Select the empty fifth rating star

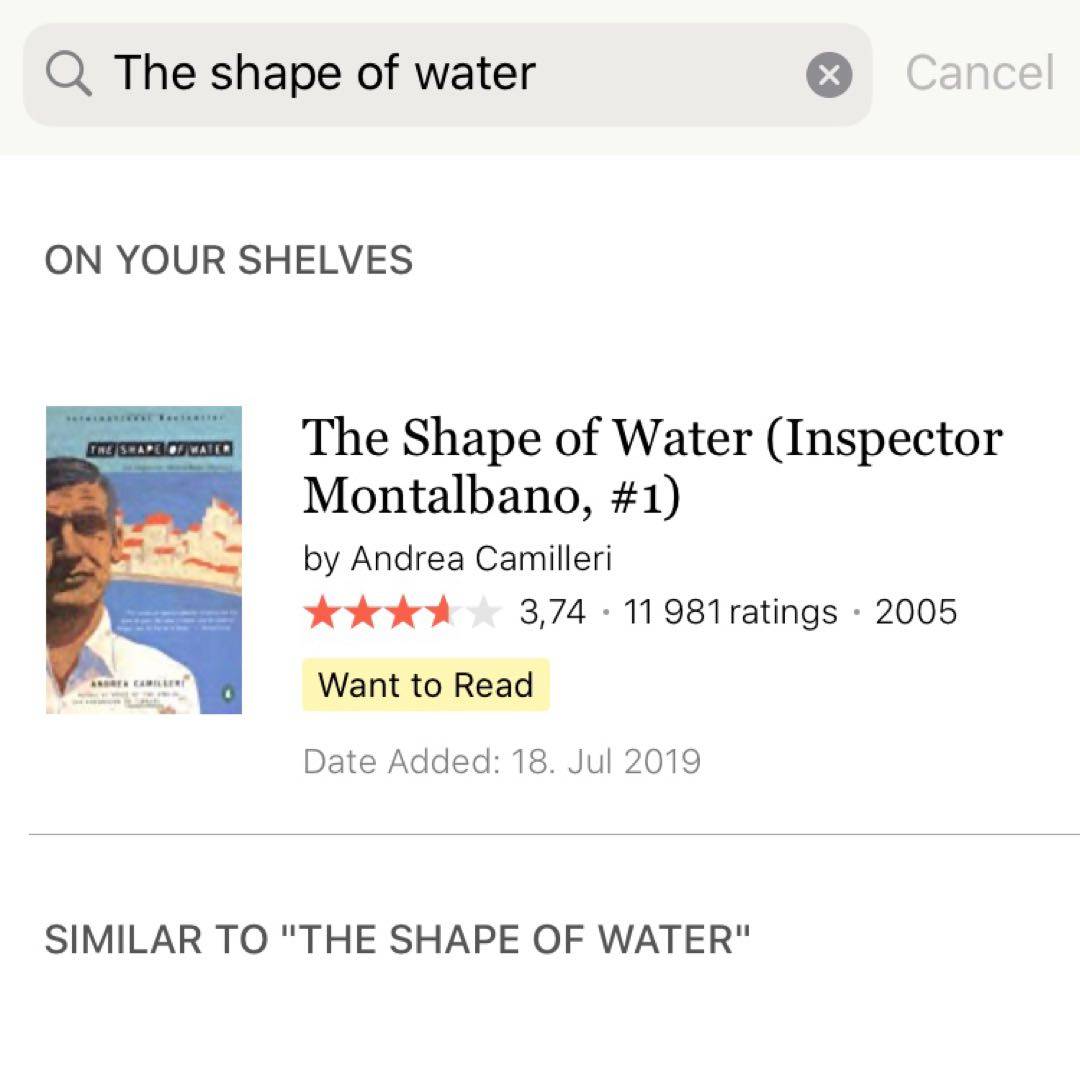483,612
